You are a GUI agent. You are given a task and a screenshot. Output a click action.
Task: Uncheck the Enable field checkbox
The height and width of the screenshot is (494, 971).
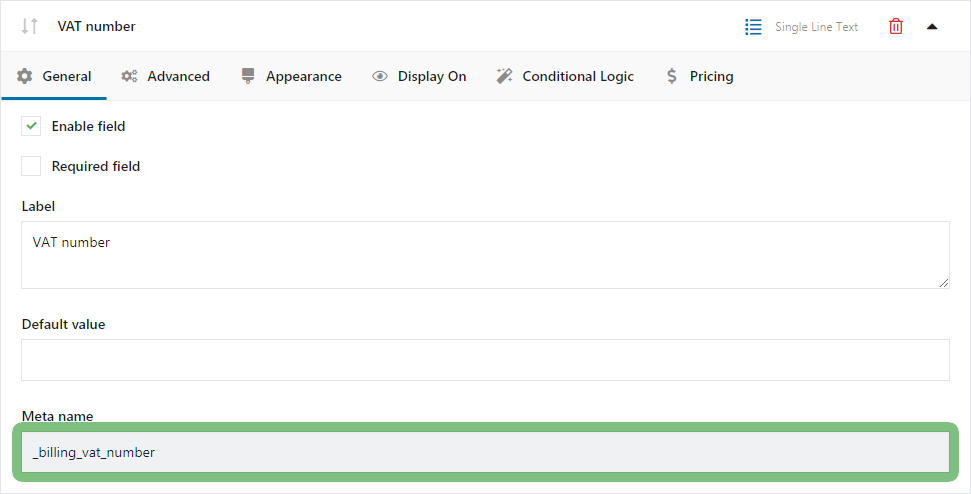click(31, 126)
